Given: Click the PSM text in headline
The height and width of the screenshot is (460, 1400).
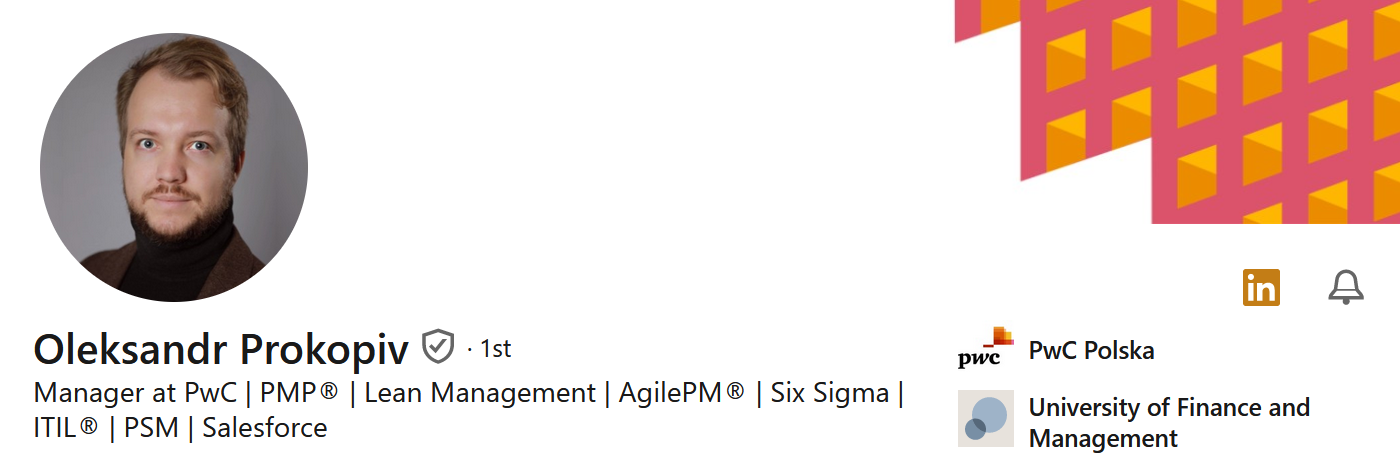Looking at the screenshot, I should coord(151,428).
